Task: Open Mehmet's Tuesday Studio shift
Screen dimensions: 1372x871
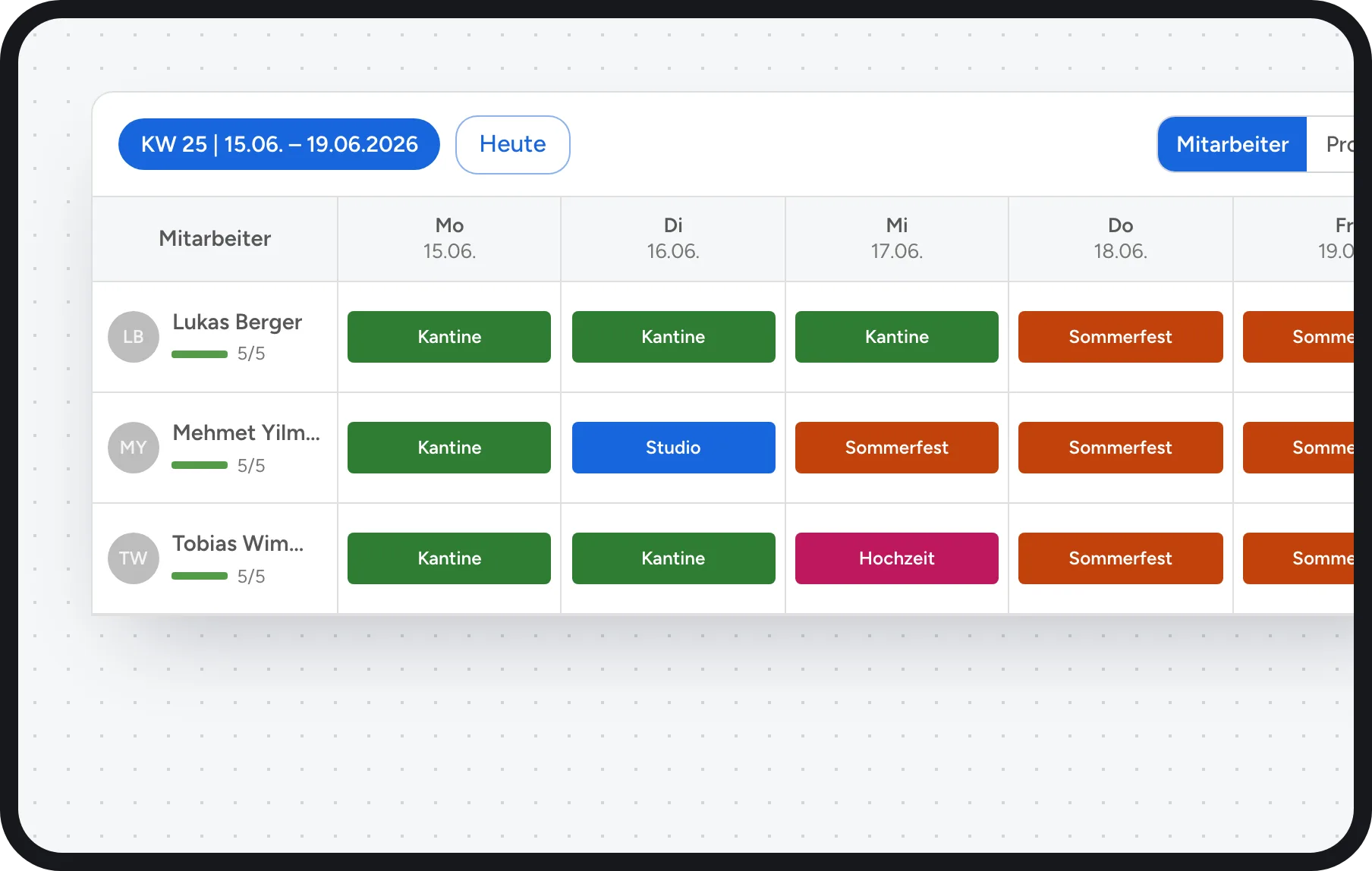Action: click(673, 448)
